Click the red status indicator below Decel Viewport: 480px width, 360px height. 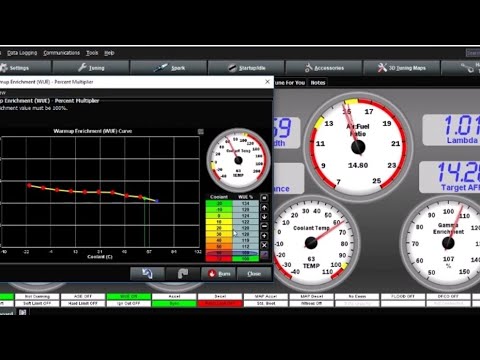(x=220, y=304)
